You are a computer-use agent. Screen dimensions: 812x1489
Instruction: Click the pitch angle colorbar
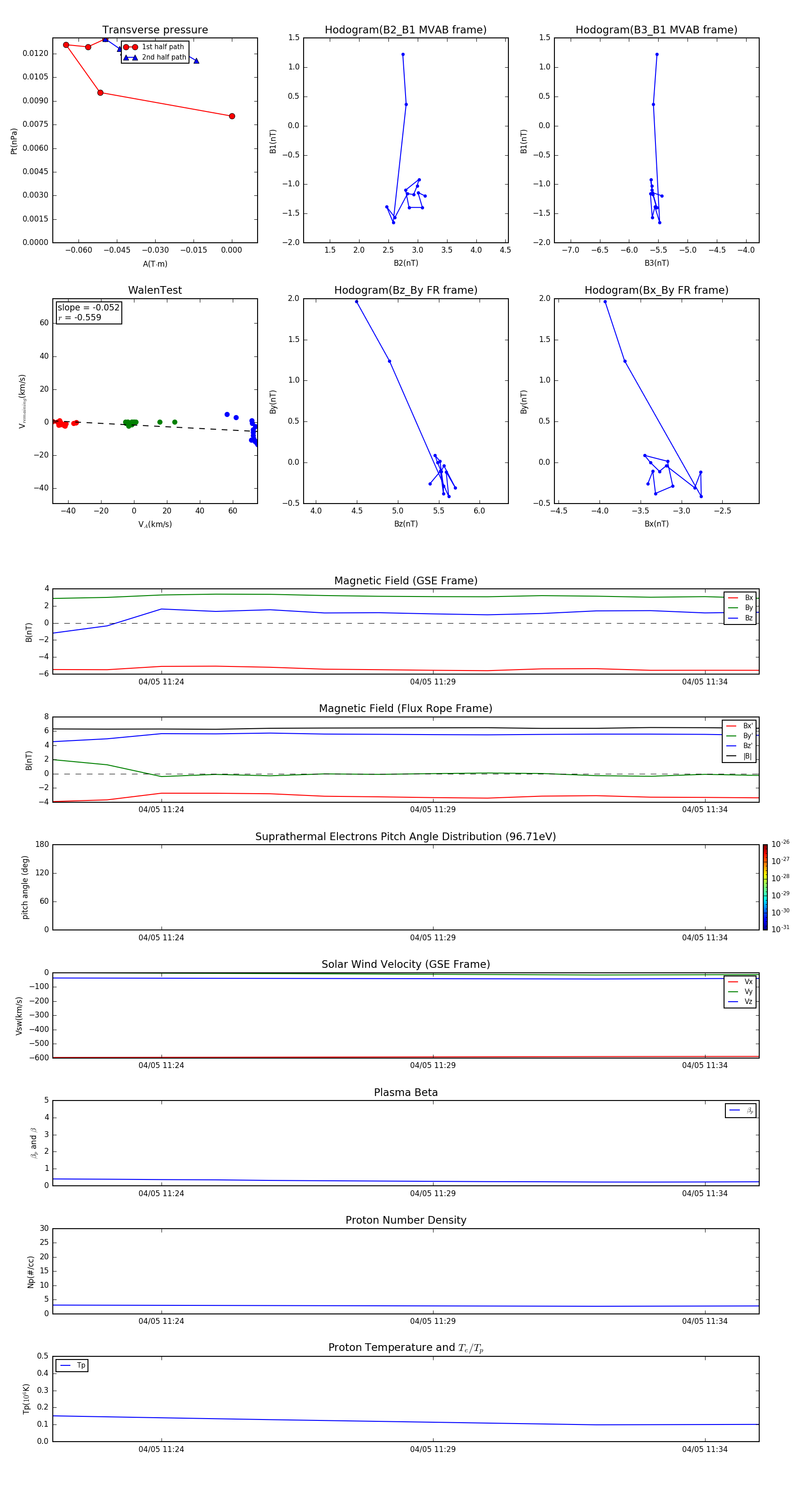pos(765,887)
